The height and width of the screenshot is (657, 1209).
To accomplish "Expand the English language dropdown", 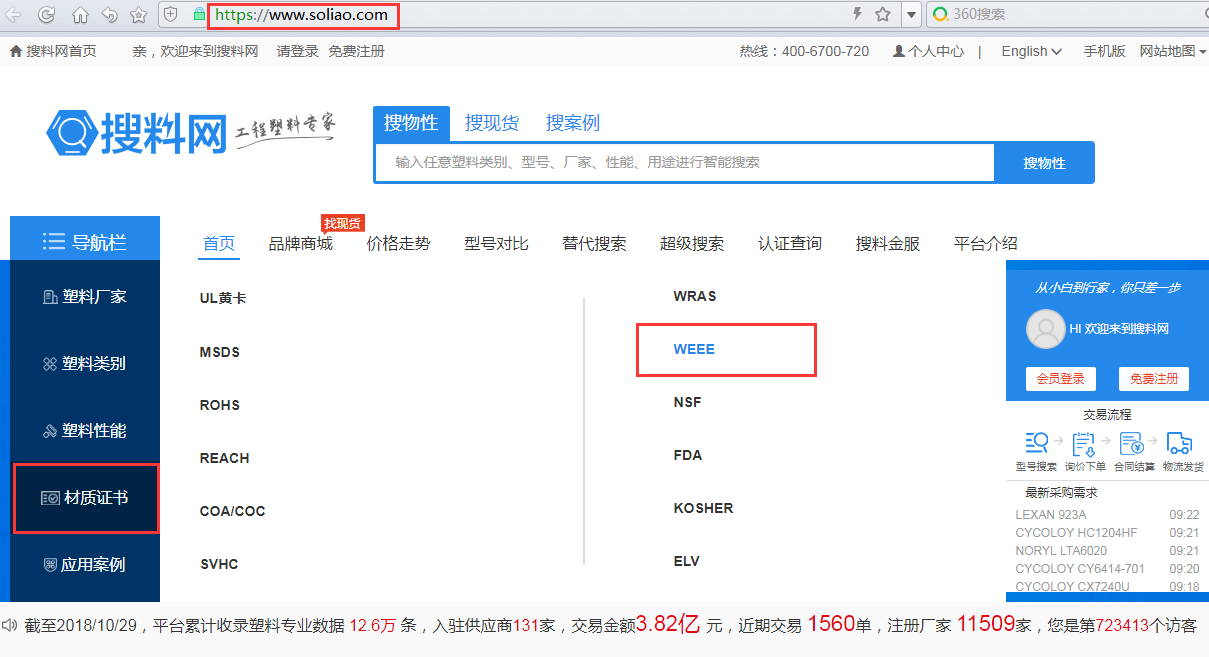I will click(1031, 51).
